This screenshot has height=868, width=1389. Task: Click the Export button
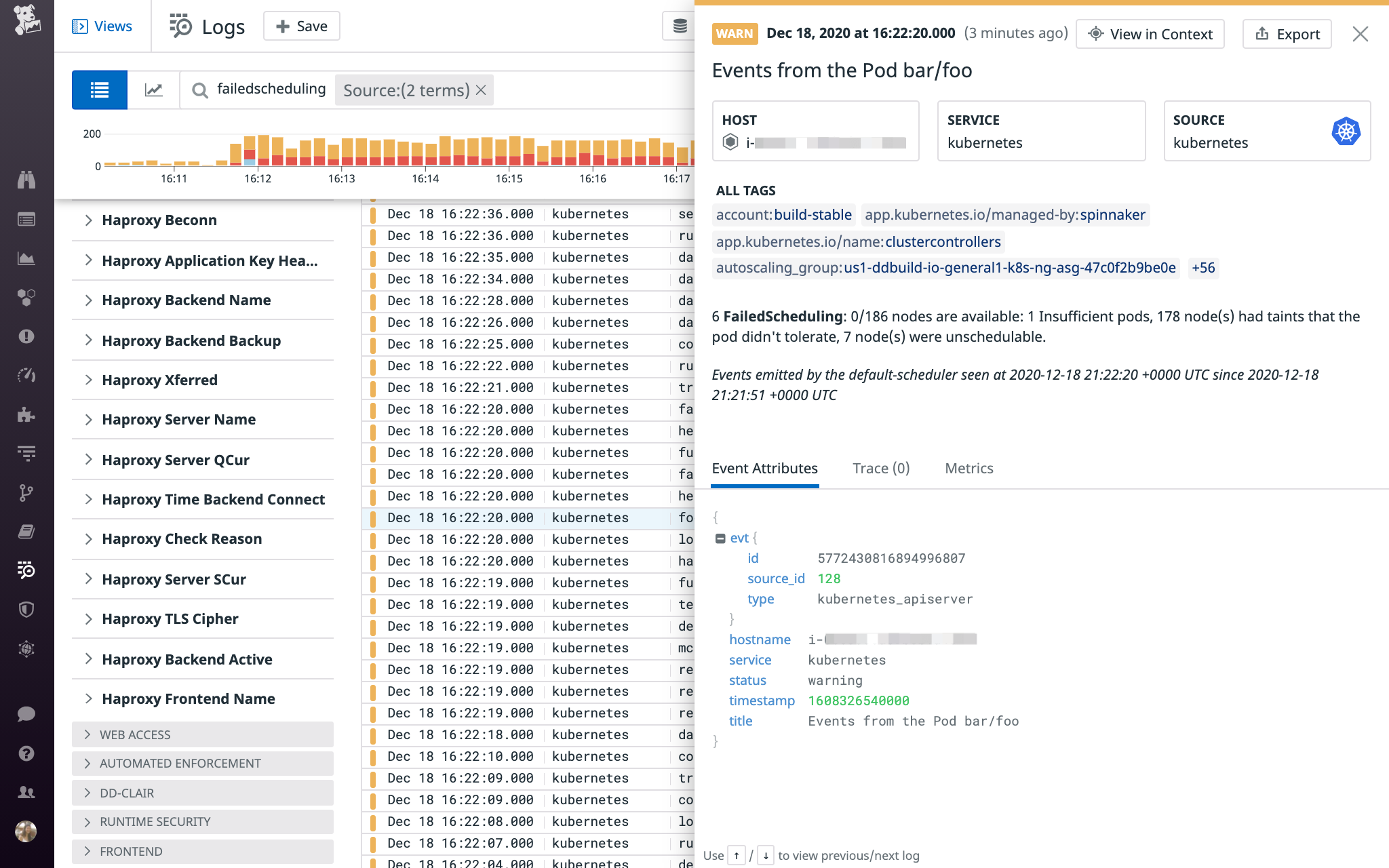tap(1287, 33)
